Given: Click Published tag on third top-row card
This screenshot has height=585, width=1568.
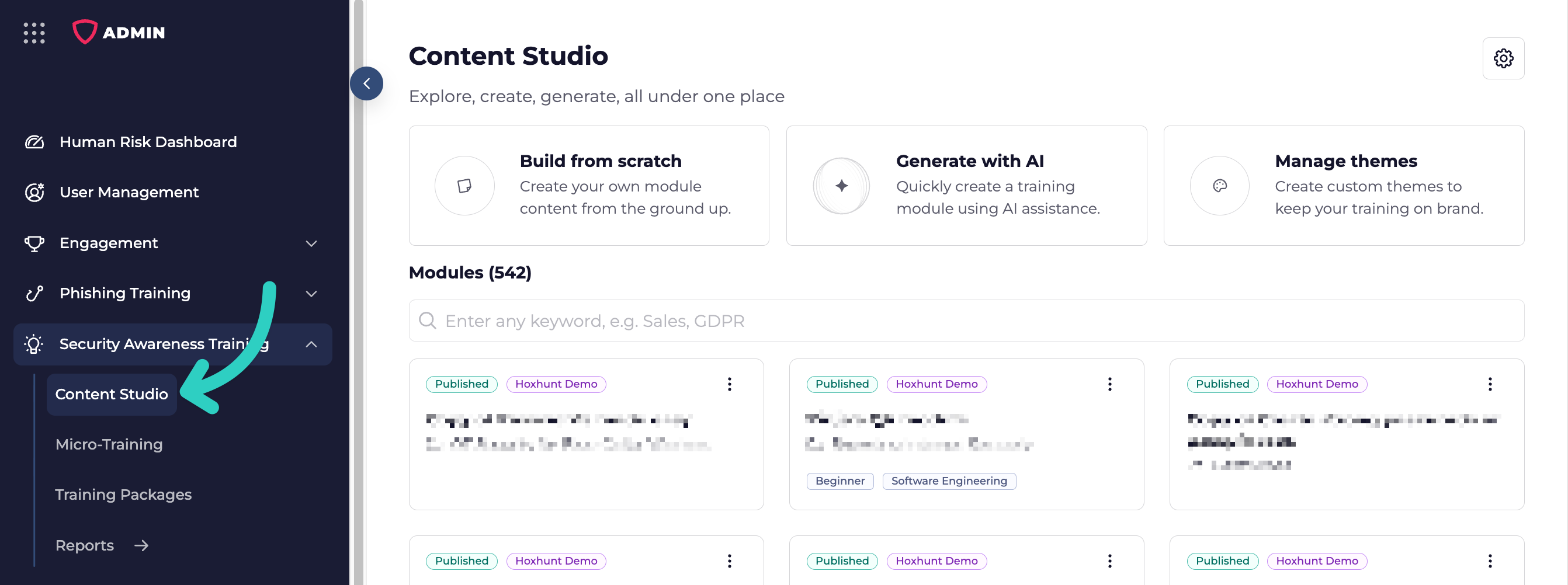Looking at the screenshot, I should tap(1222, 384).
